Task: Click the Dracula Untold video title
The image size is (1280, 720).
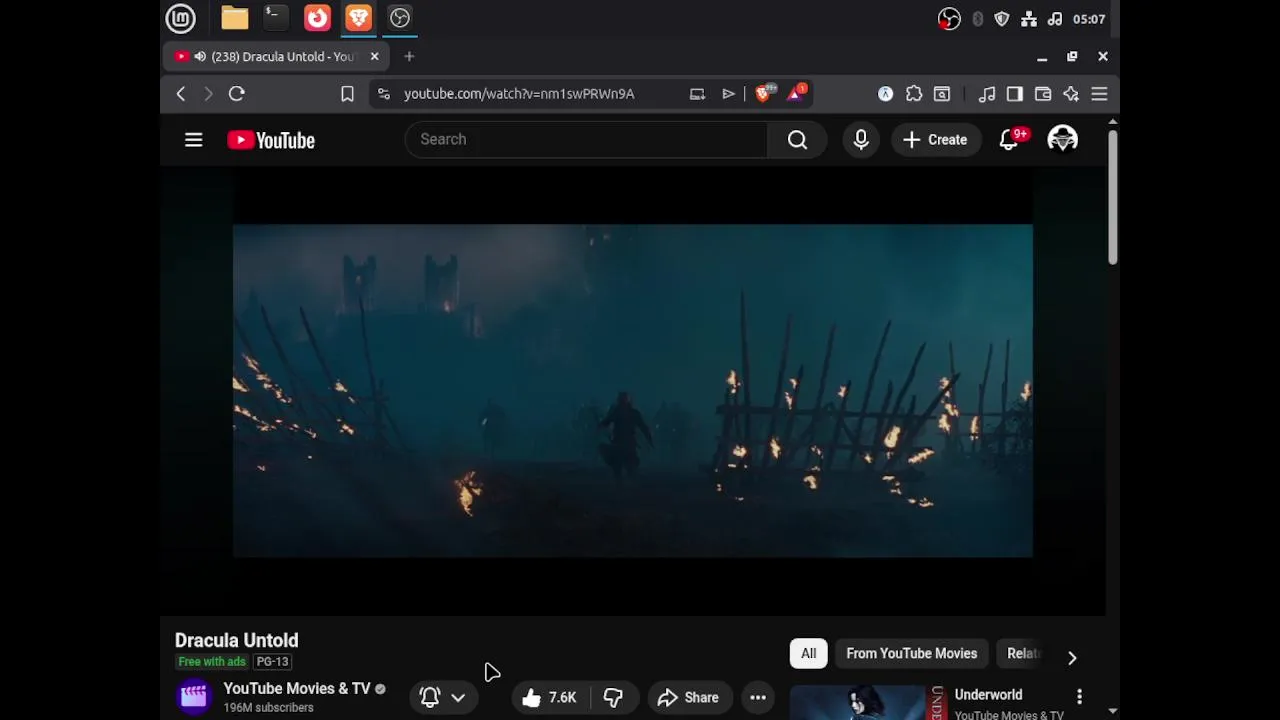Action: pos(237,640)
